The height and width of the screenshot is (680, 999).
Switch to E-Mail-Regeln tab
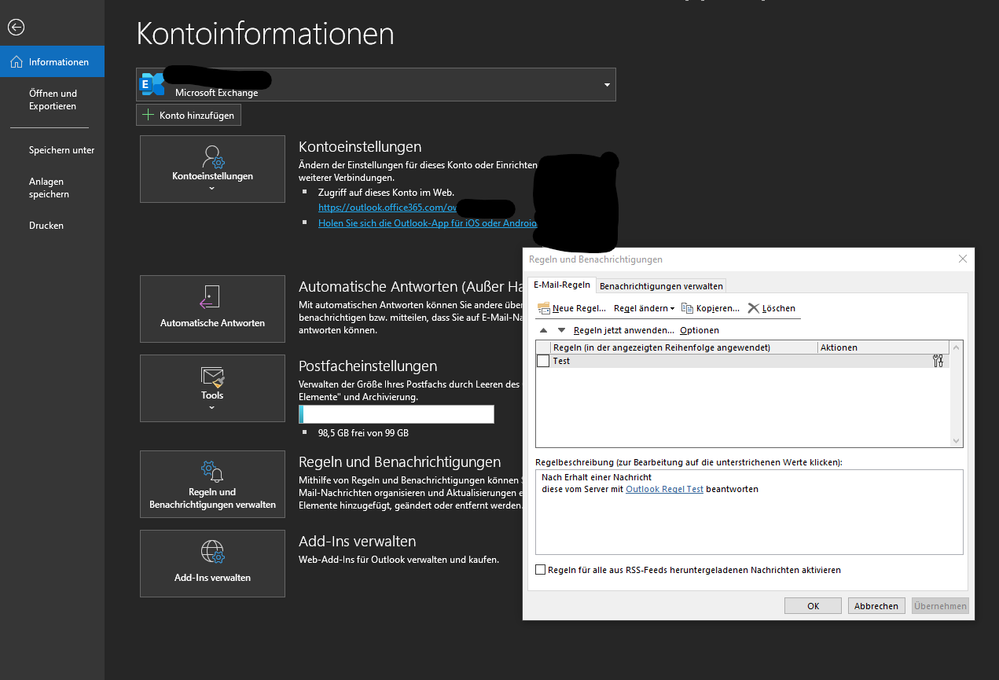[x=561, y=285]
